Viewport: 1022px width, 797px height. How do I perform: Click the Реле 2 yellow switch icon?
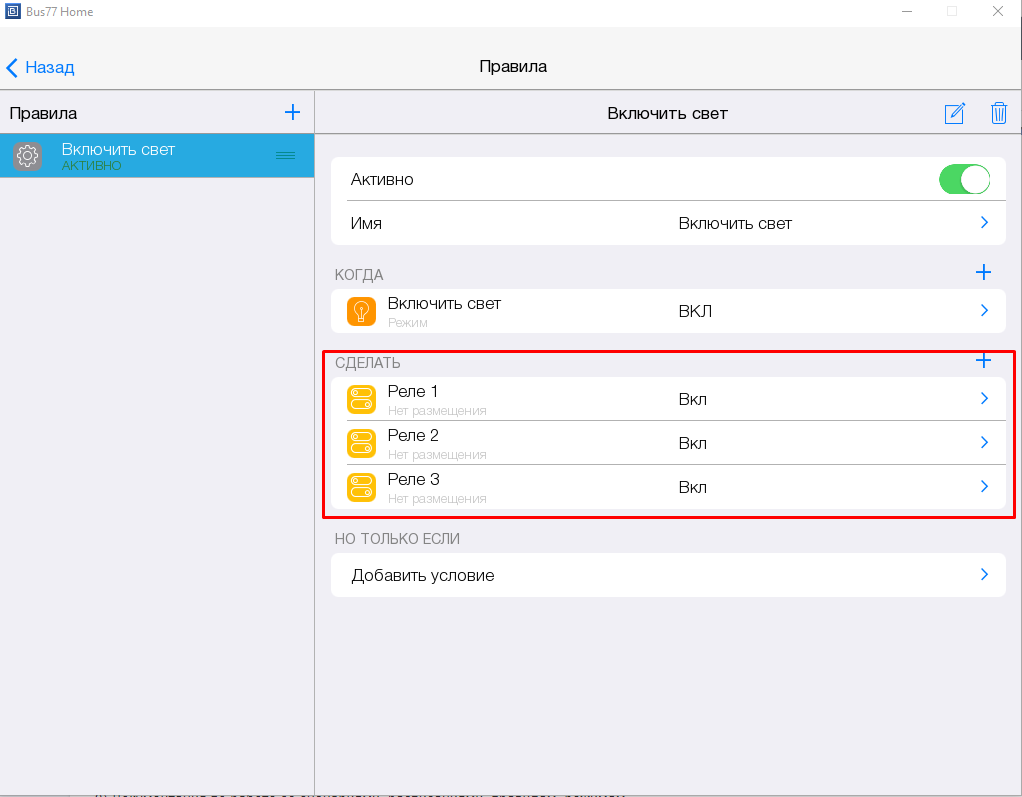click(361, 443)
